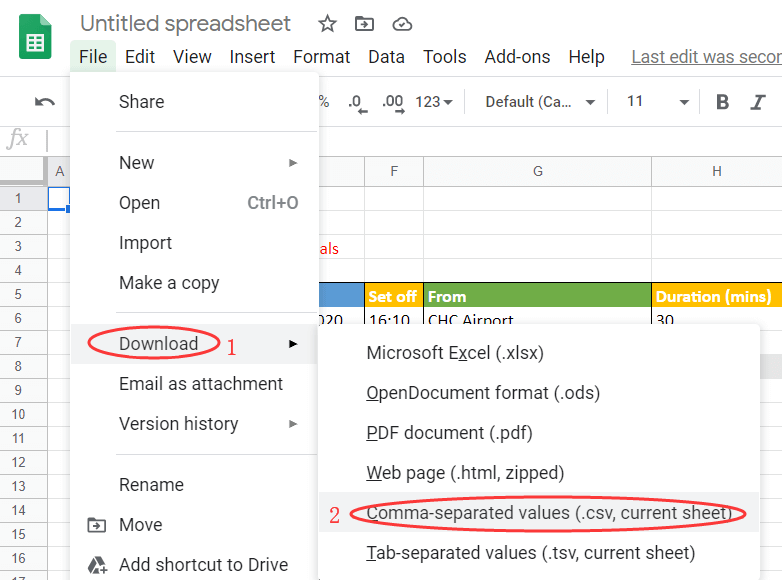The height and width of the screenshot is (580, 782).
Task: Click the decrease decimal places button
Action: (x=356, y=102)
